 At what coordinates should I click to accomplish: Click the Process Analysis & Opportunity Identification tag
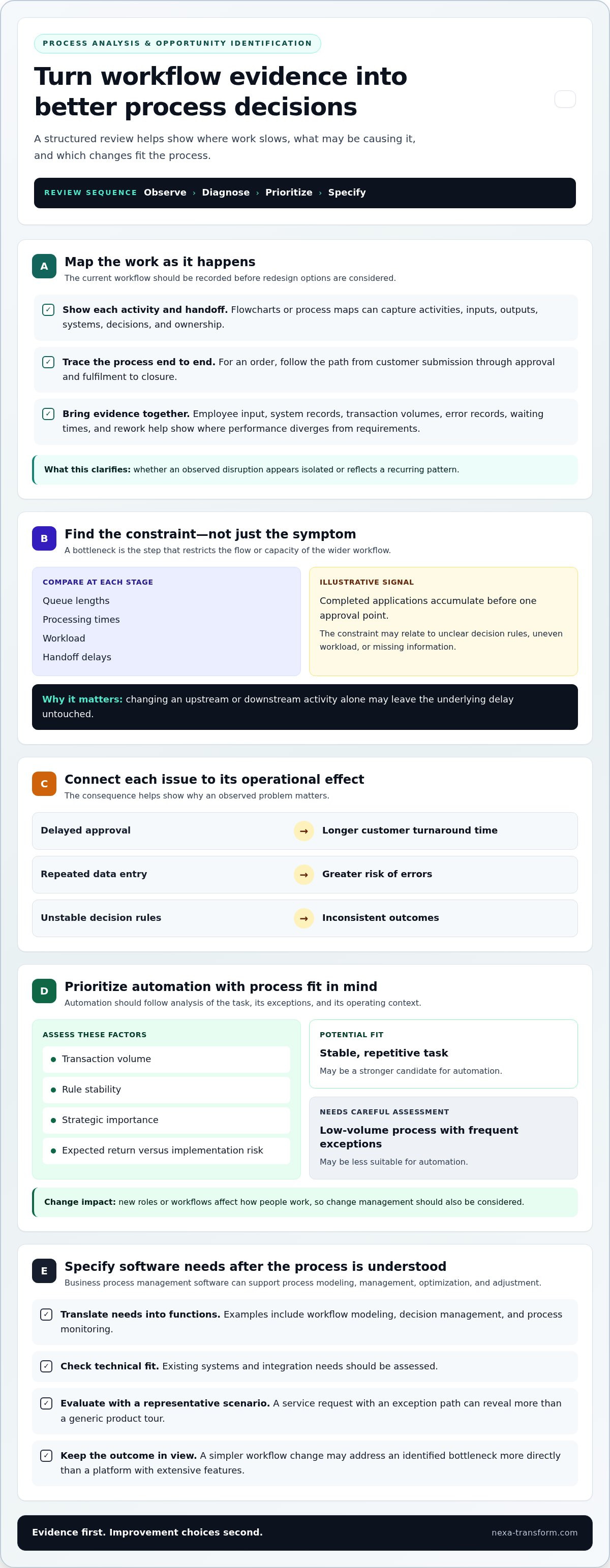tap(177, 43)
